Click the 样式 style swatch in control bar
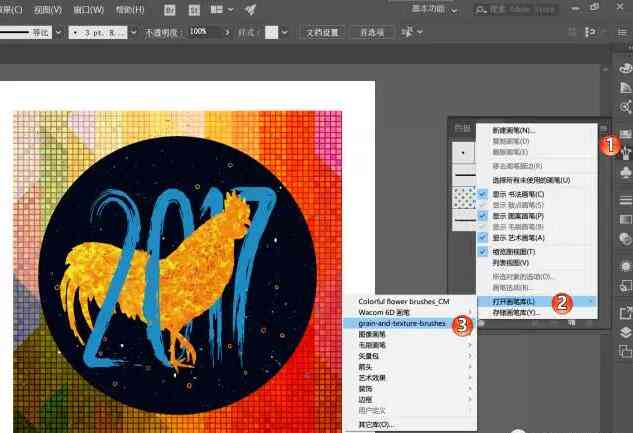Screen dimensions: 633x433 click(271, 32)
